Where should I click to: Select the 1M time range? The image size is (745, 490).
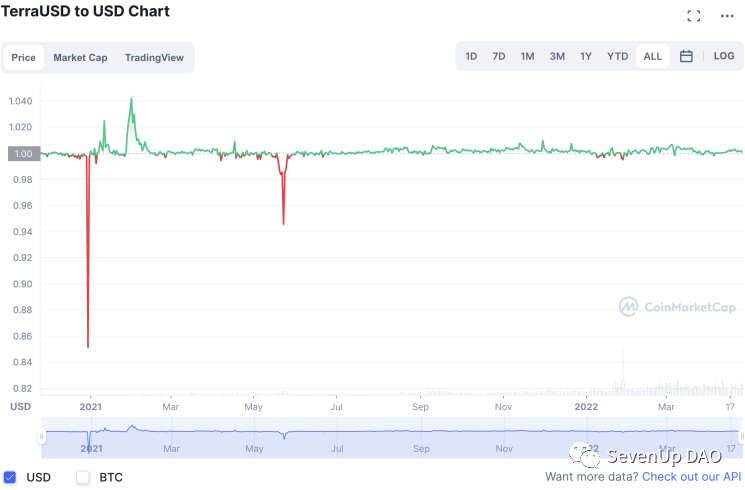click(527, 57)
